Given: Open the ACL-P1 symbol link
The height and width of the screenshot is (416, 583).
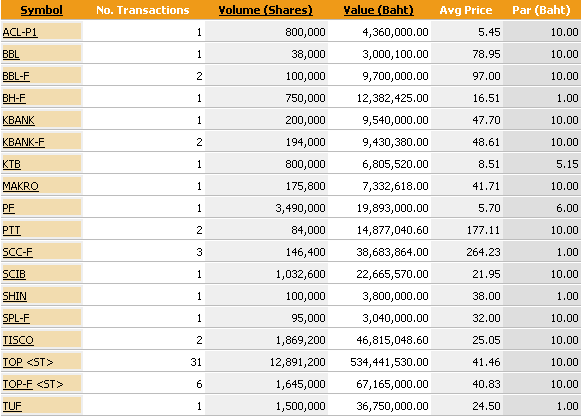Looking at the screenshot, I should click(x=20, y=32).
